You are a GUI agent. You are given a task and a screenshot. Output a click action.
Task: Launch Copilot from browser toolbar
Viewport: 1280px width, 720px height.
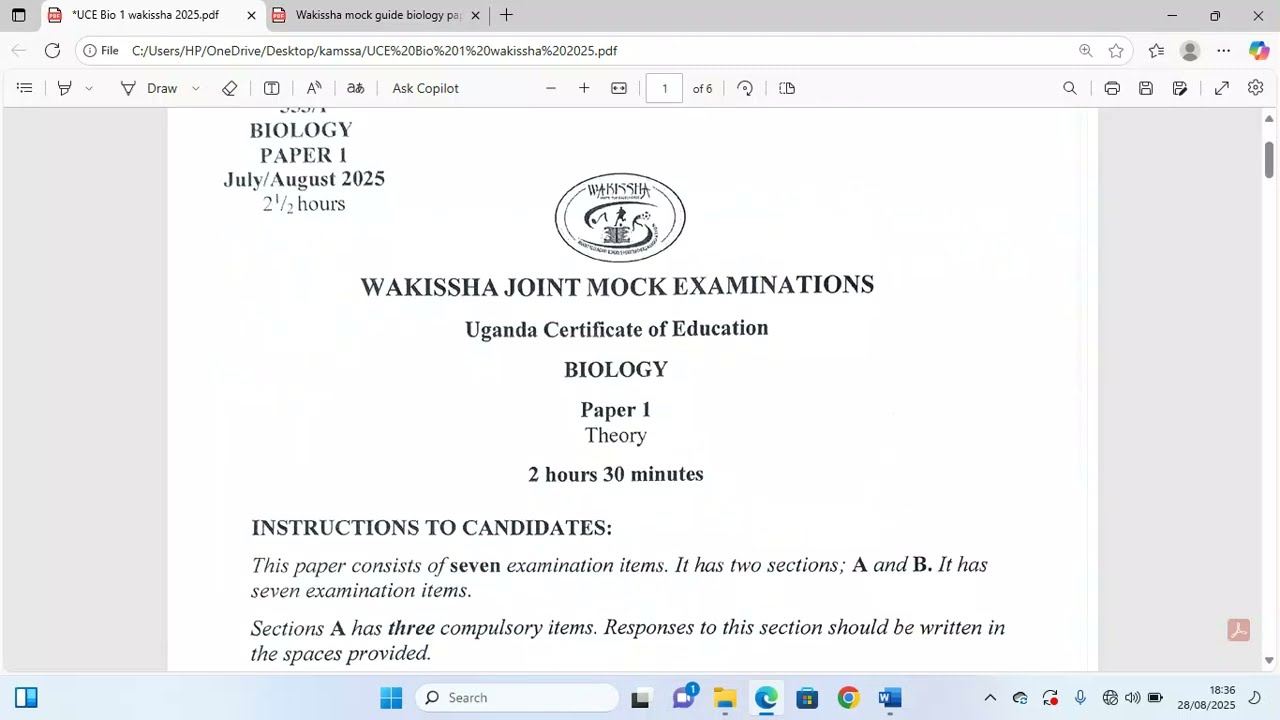pos(1259,51)
